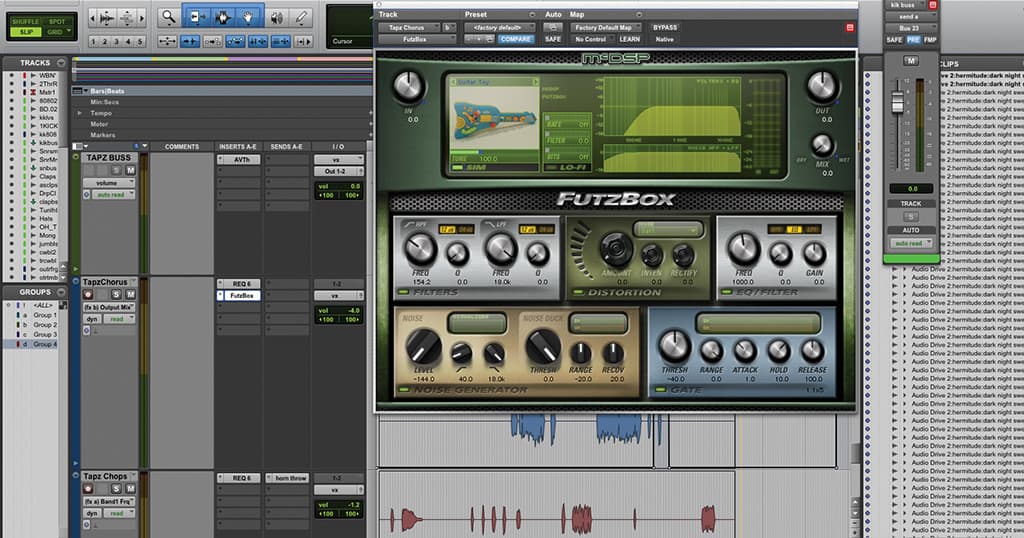Screen dimensions: 1024x538
Task: Click the MIX dry/wet knob
Action: pyautogui.click(x=822, y=145)
